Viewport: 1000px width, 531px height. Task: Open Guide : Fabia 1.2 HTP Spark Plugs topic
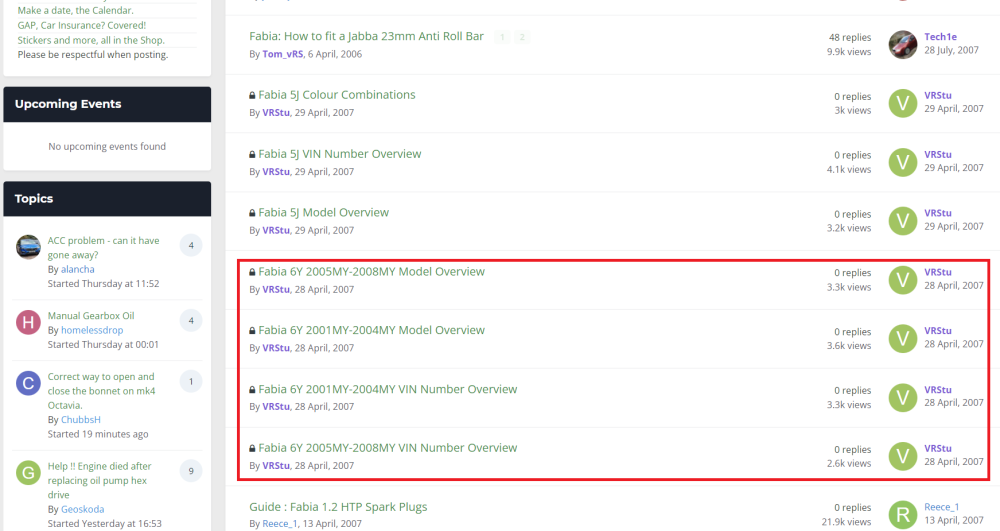point(338,507)
